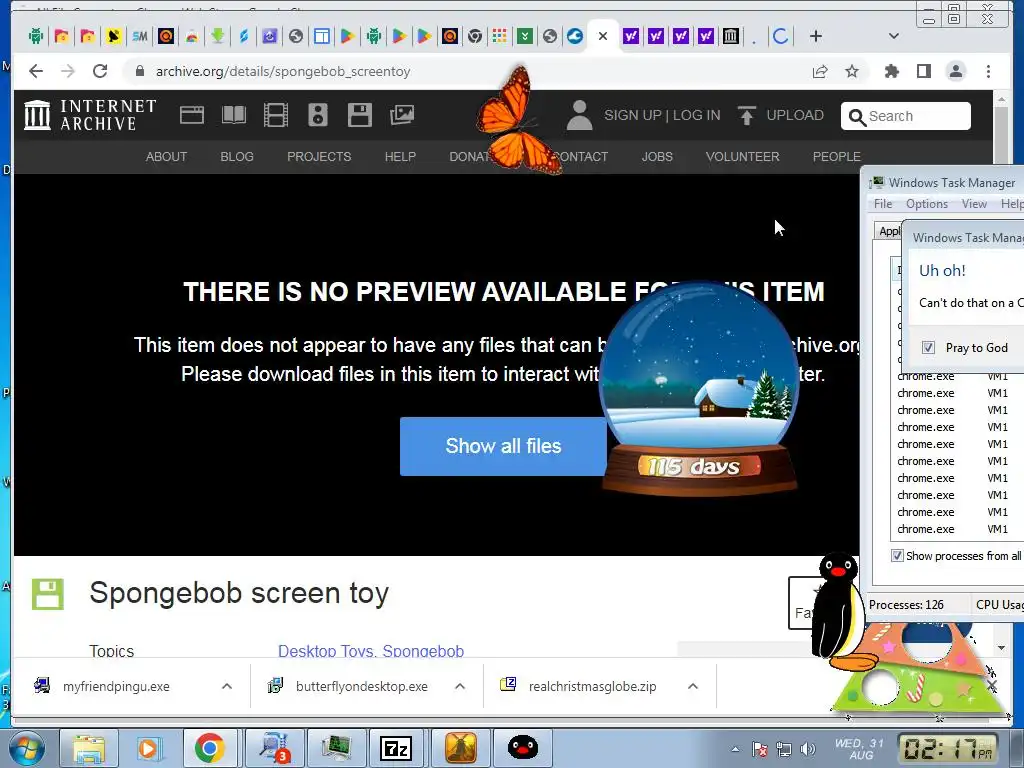Switch to the SM browser tab

(x=140, y=37)
